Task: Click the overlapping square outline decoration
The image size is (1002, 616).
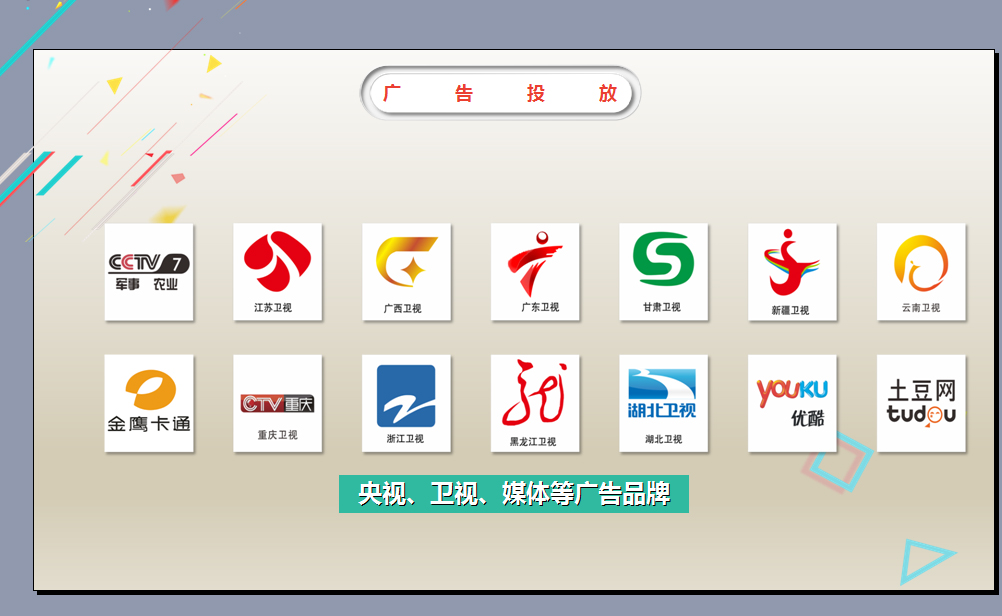Action: pos(840,461)
